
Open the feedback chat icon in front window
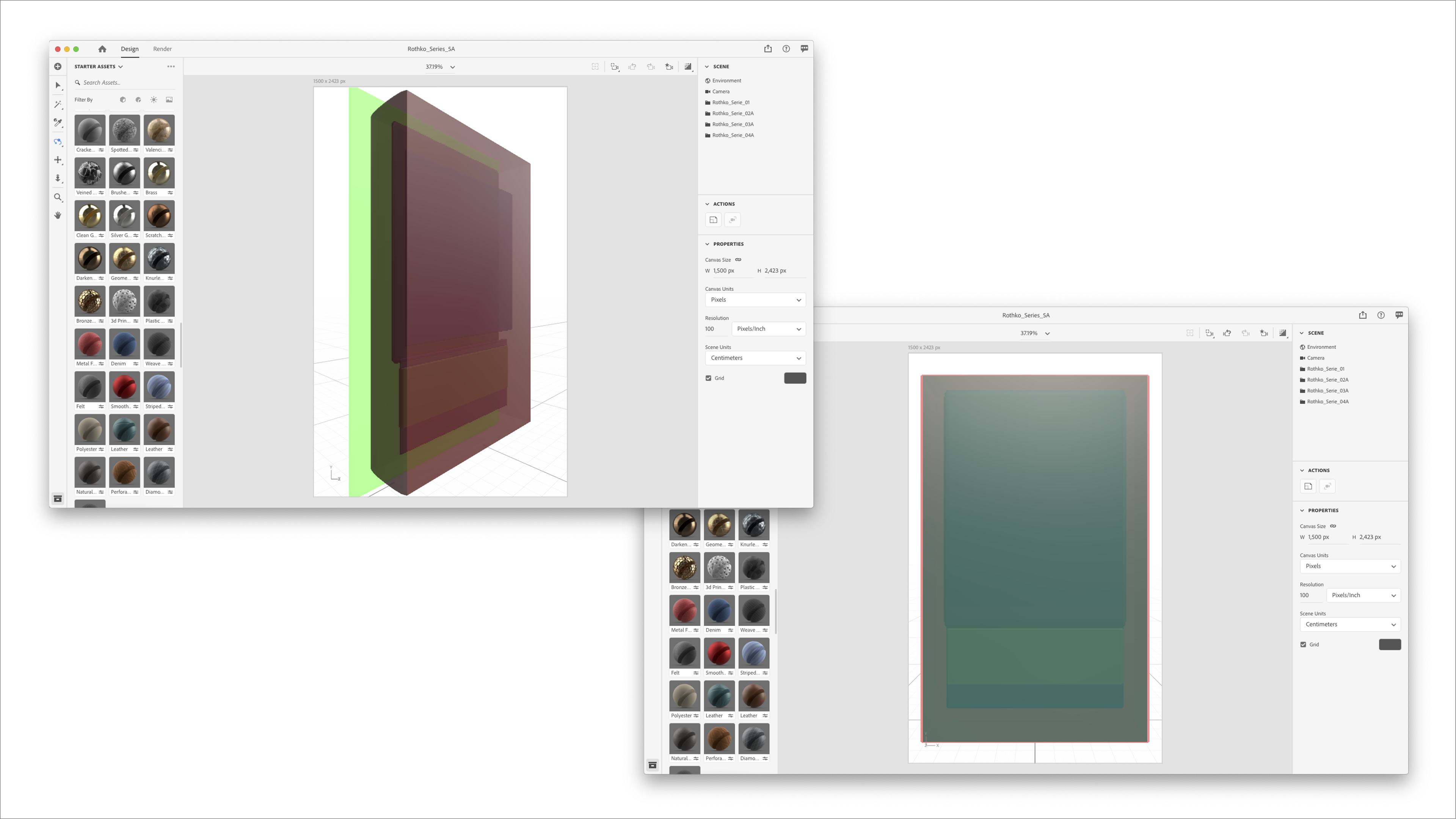click(804, 49)
